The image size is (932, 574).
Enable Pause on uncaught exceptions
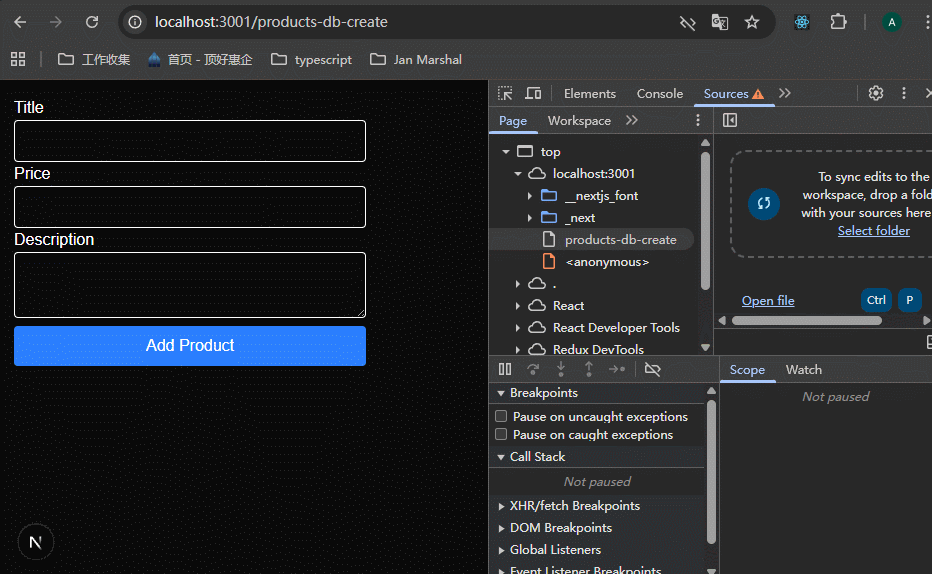point(502,416)
